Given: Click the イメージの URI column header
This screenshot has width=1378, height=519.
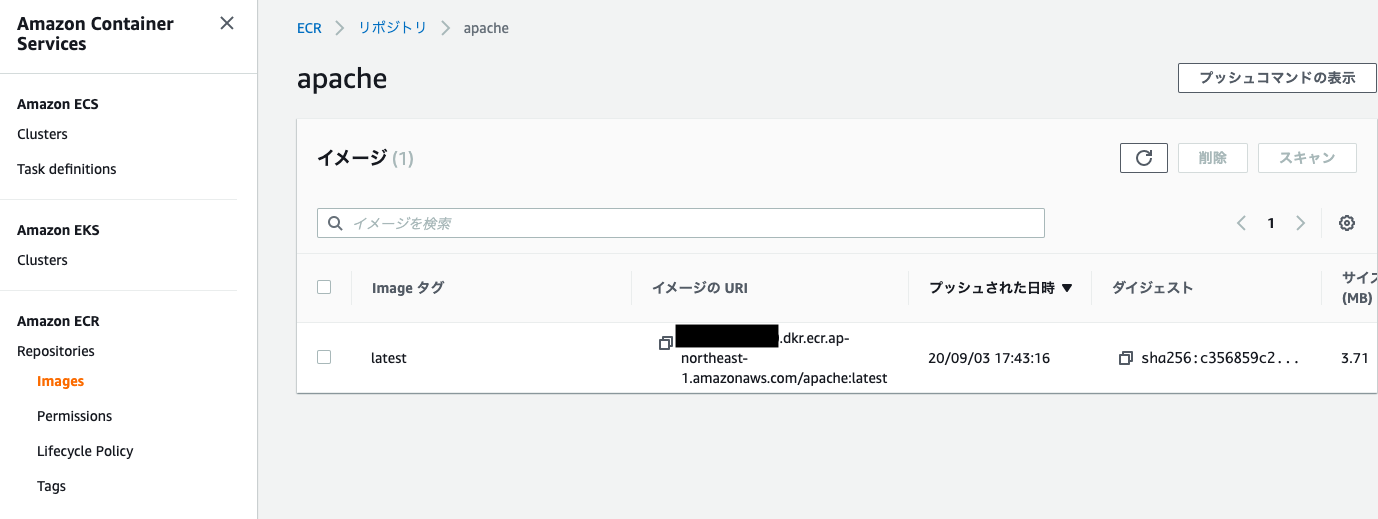Looking at the screenshot, I should pyautogui.click(x=700, y=288).
